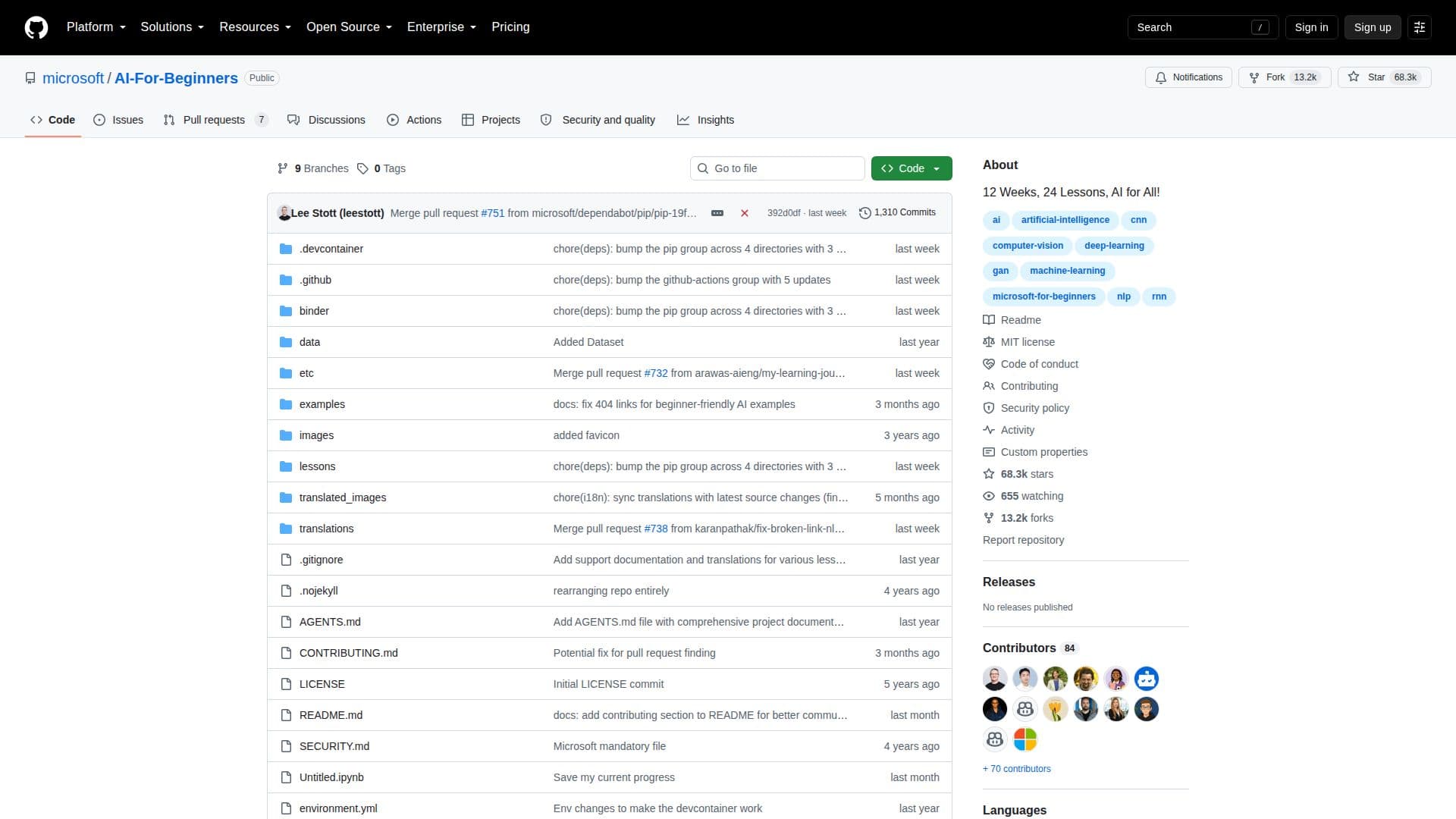Open pull request #751 link
This screenshot has width=1456, height=819.
click(493, 213)
